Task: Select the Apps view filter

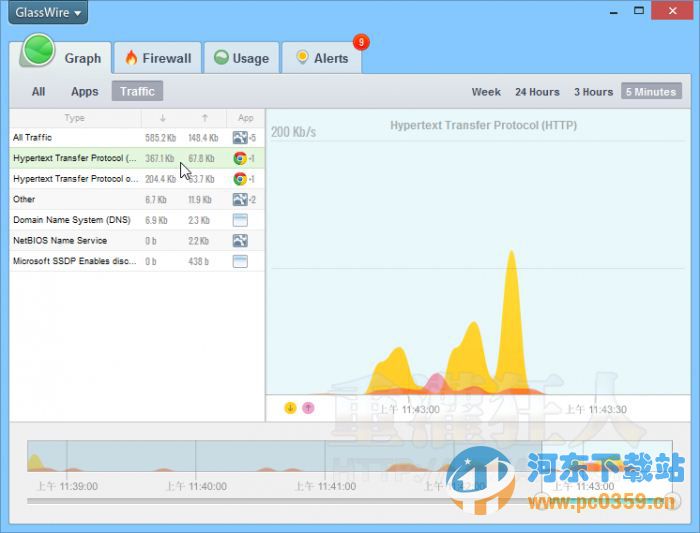Action: [85, 92]
